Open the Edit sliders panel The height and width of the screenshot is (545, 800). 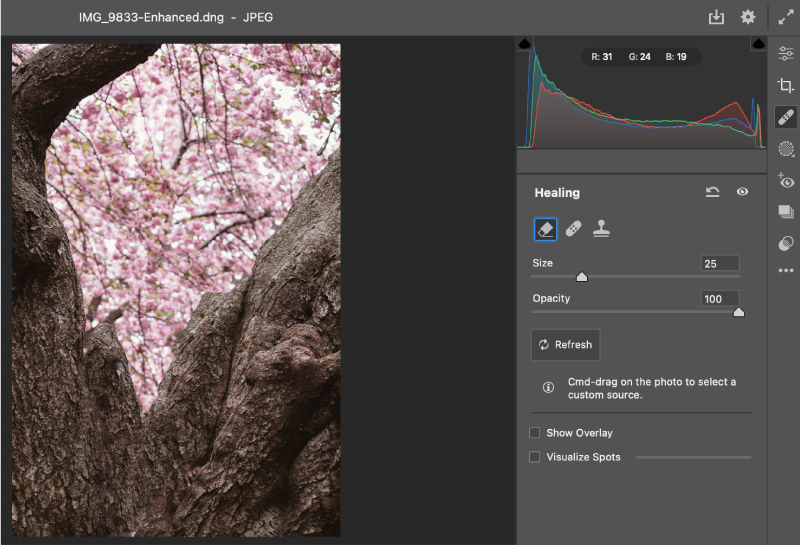pos(786,53)
